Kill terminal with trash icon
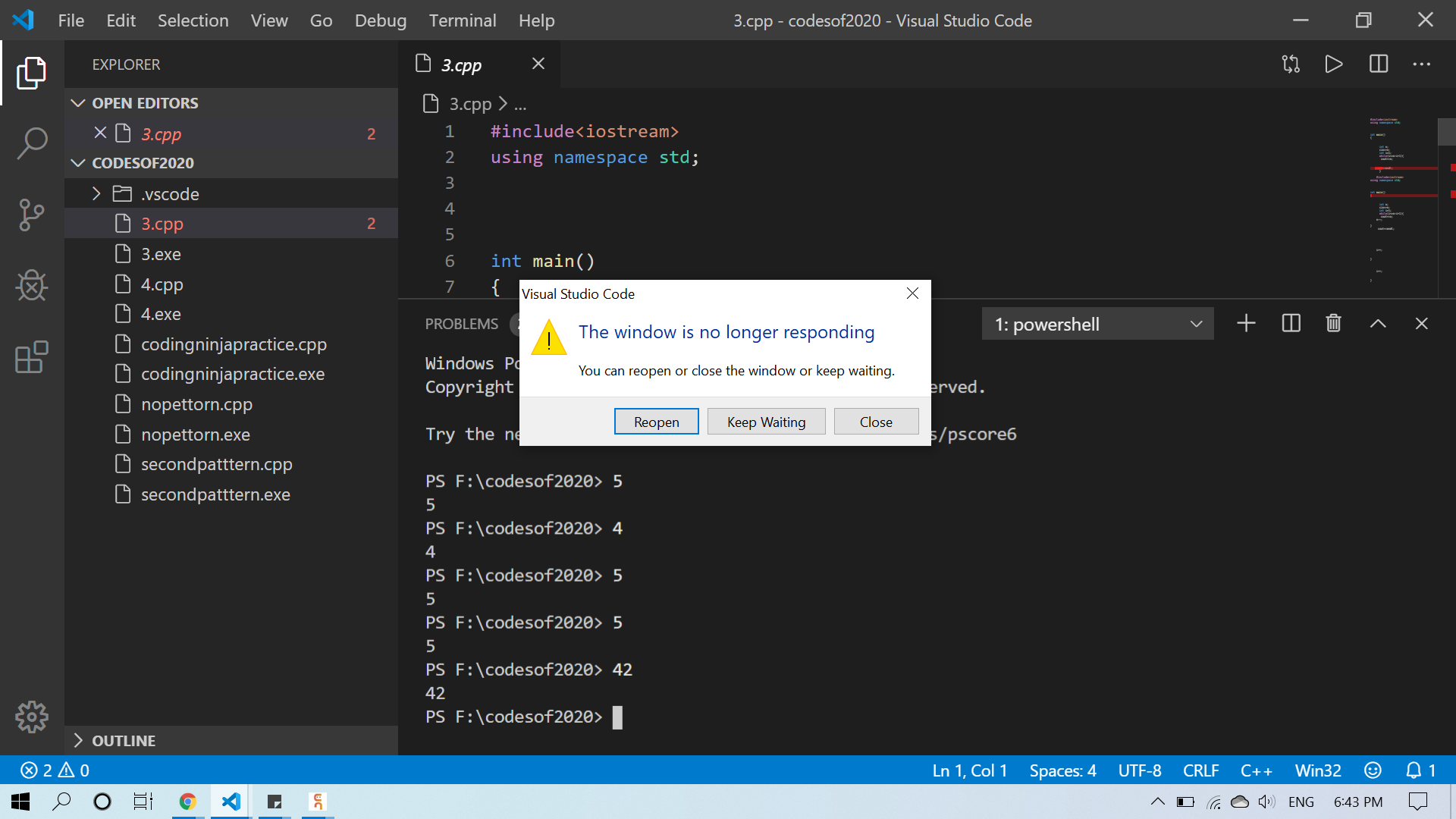Image resolution: width=1456 pixels, height=819 pixels. click(1333, 324)
